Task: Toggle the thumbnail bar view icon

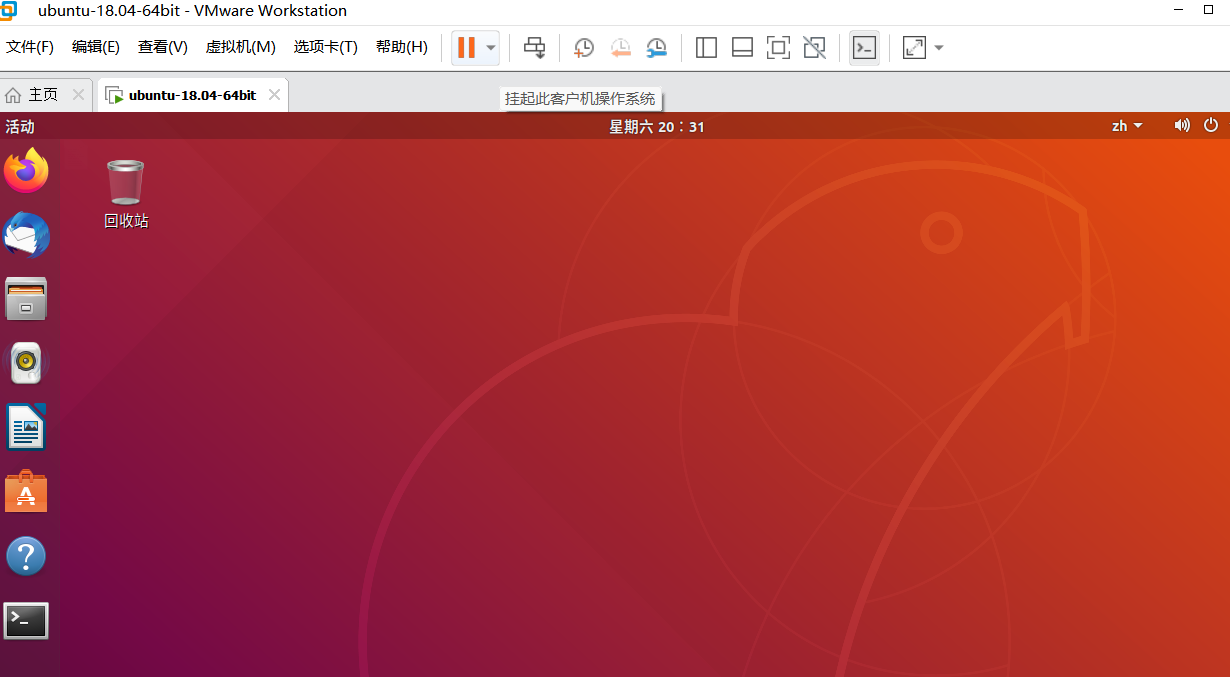Action: [x=742, y=47]
